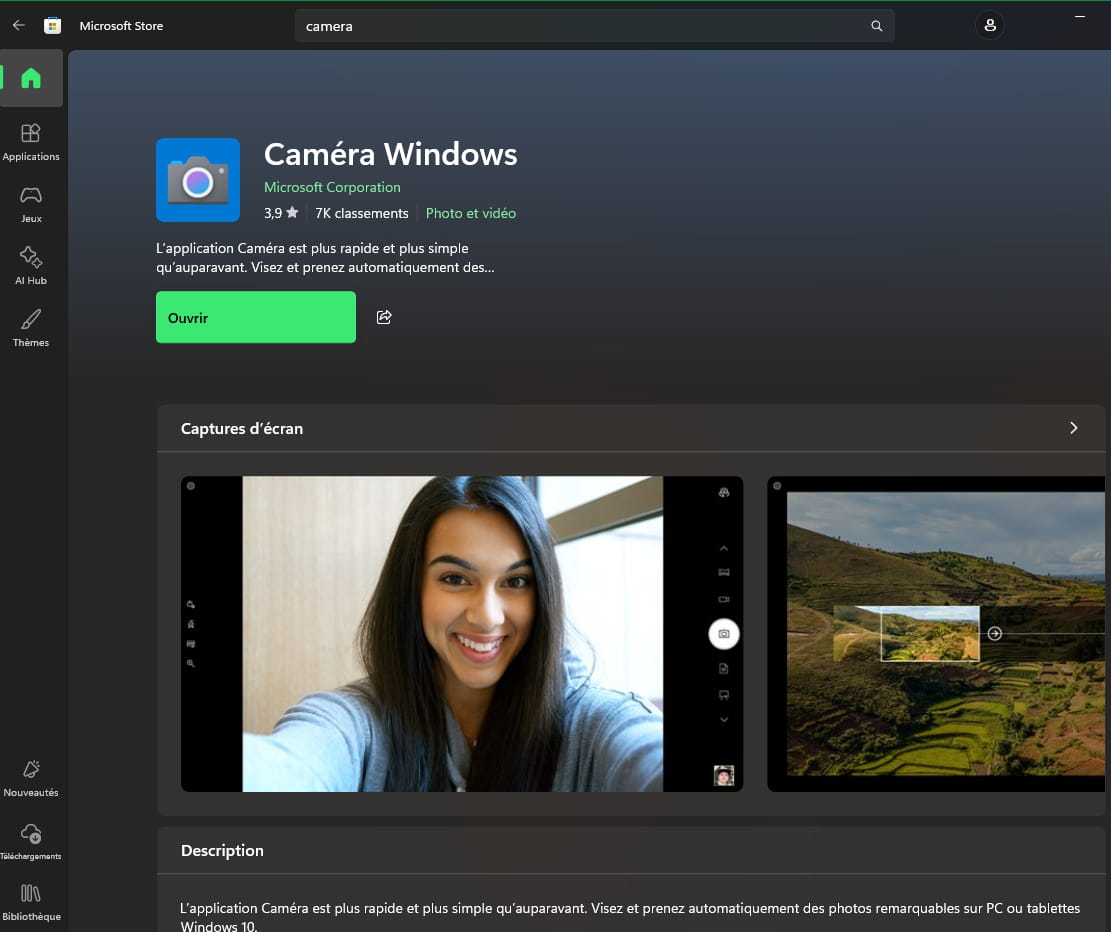Open the Microsoft Corporation publisher link

coord(332,187)
